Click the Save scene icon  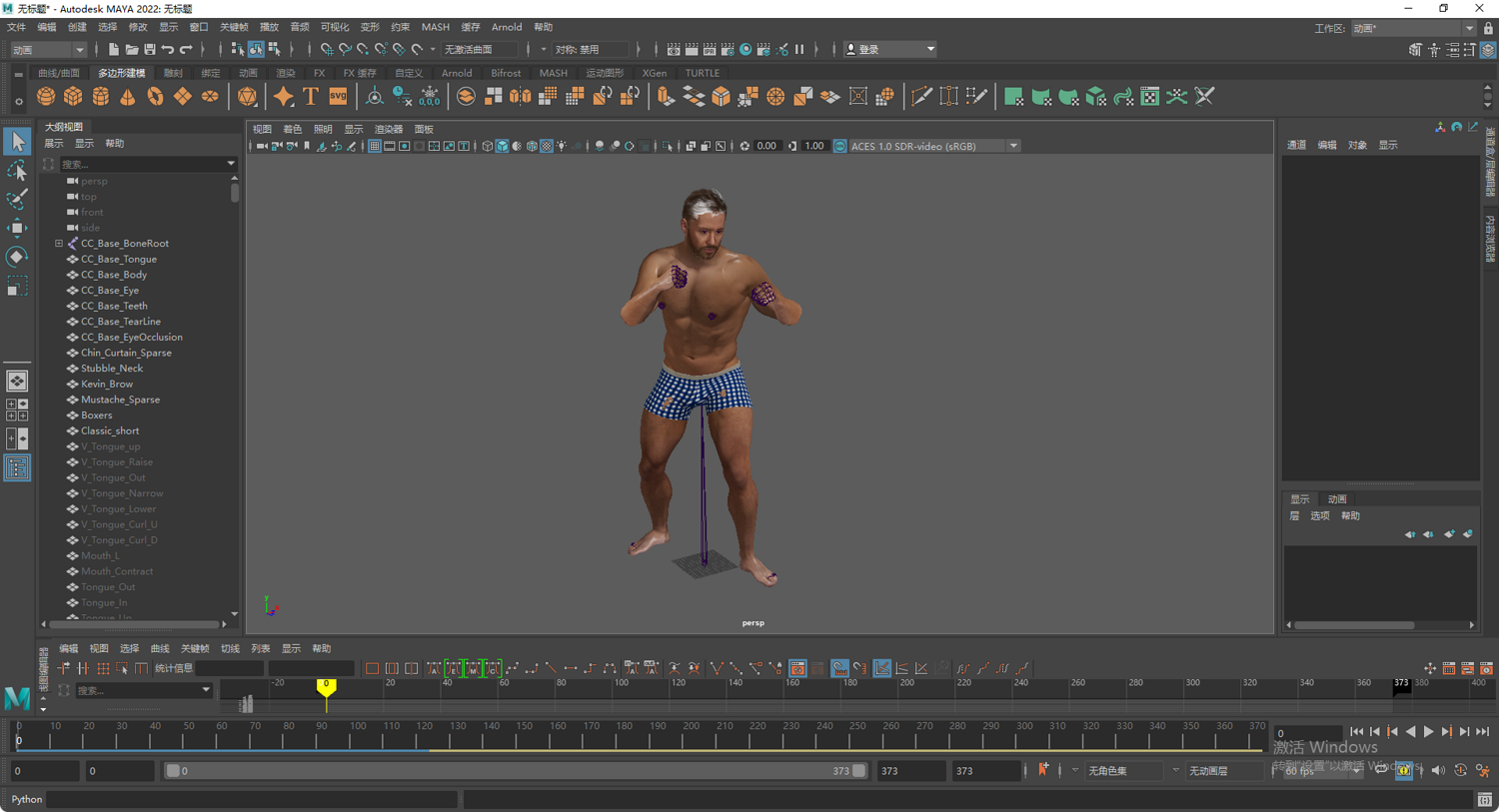pyautogui.click(x=149, y=49)
